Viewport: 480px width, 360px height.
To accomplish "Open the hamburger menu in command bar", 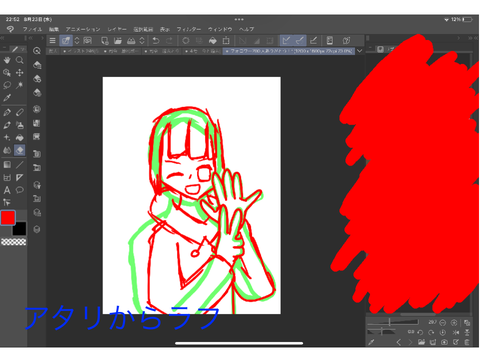I will click(52, 41).
